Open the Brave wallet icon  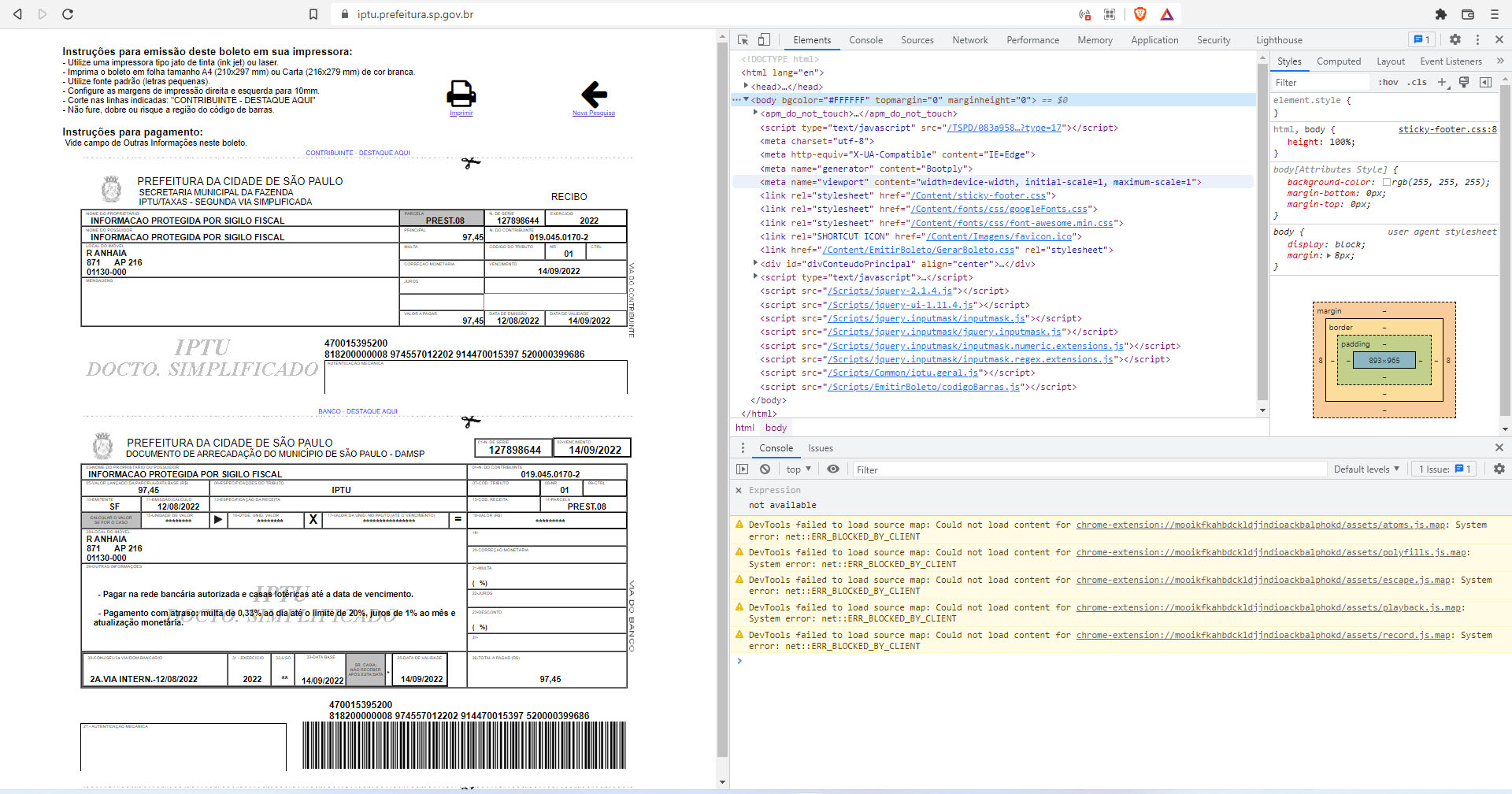point(1468,14)
